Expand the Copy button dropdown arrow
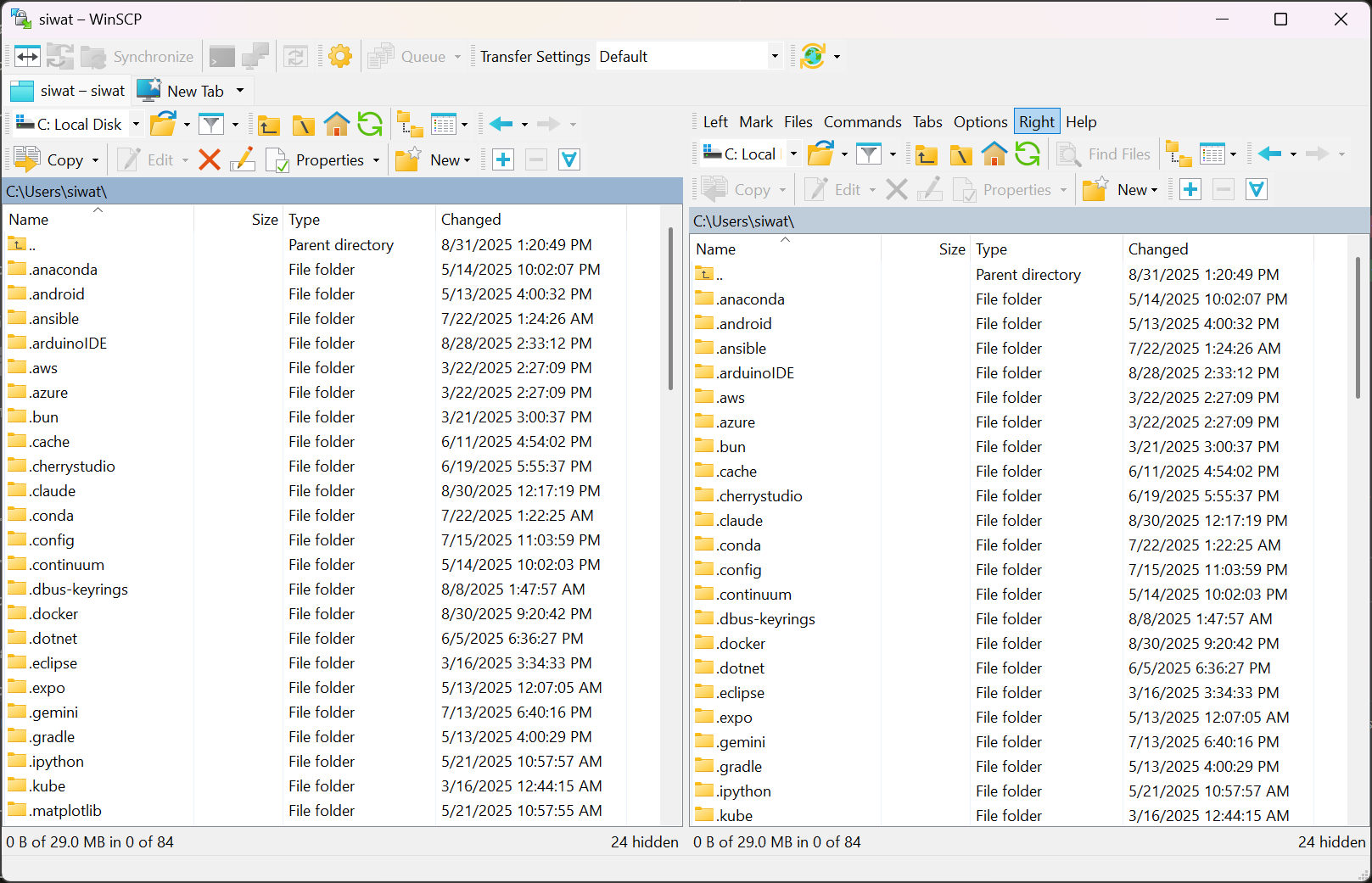Image resolution: width=1372 pixels, height=883 pixels. (x=95, y=160)
